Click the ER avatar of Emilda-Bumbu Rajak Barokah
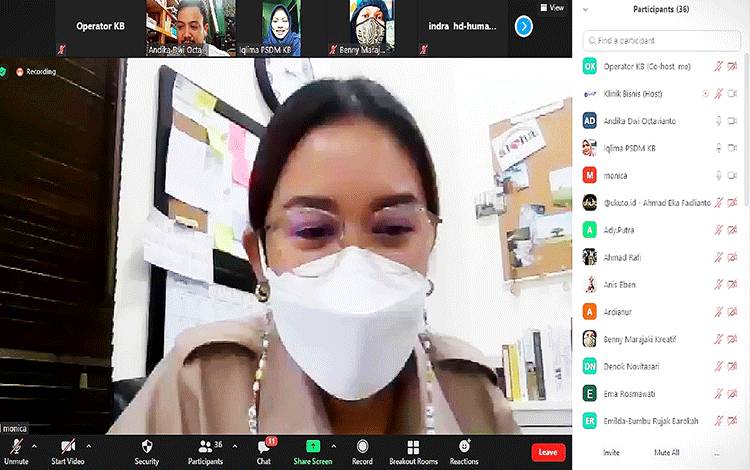This screenshot has height=470, width=750. point(589,421)
